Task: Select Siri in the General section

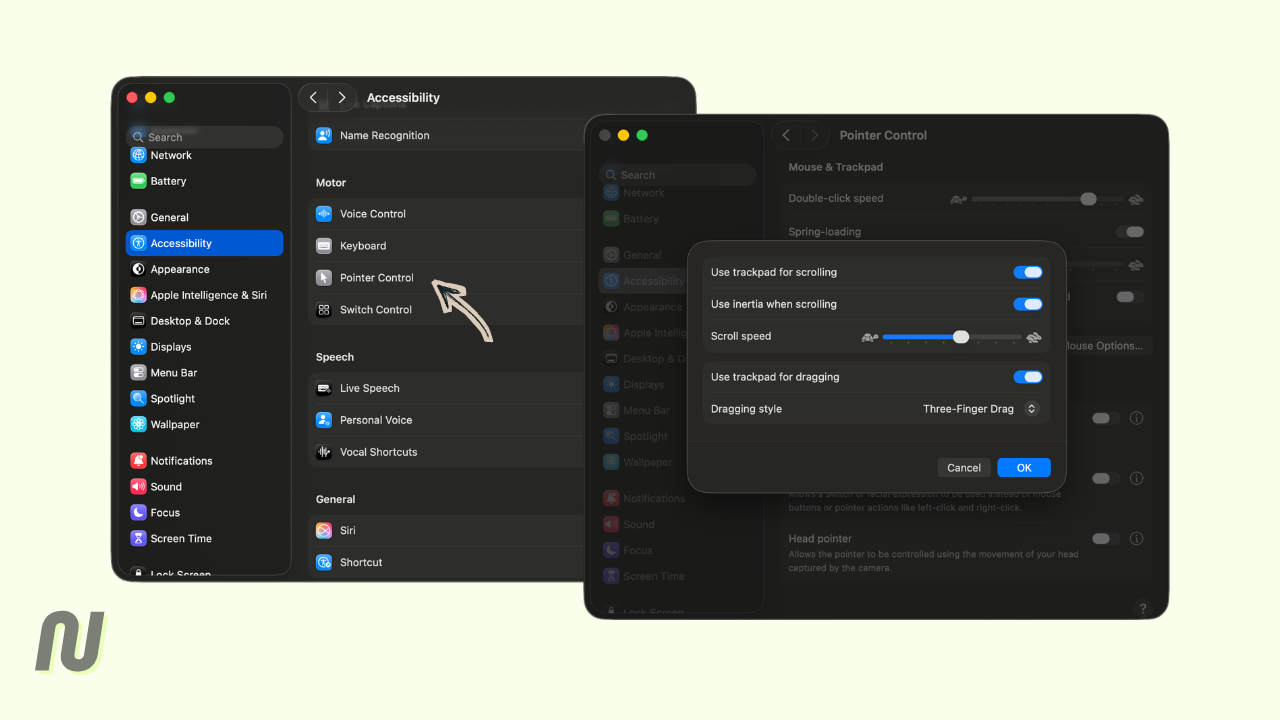Action: 349,530
